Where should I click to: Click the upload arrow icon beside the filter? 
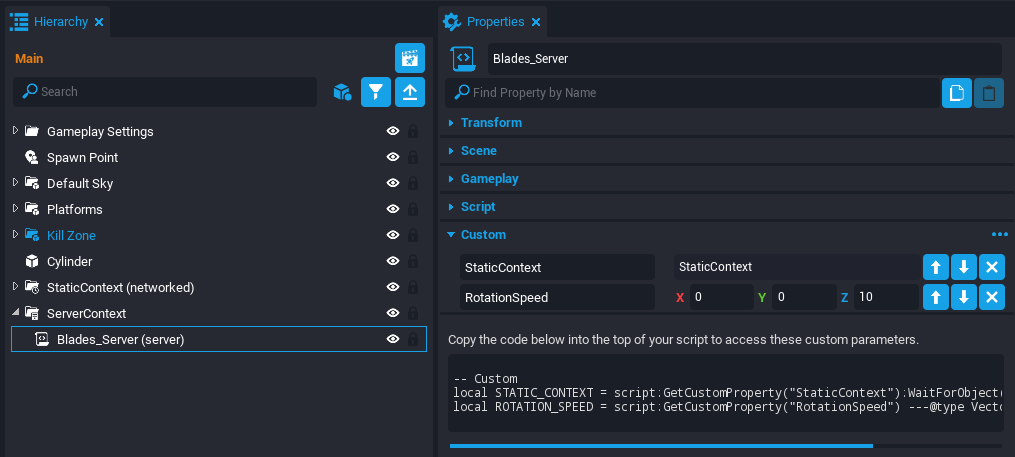(410, 92)
